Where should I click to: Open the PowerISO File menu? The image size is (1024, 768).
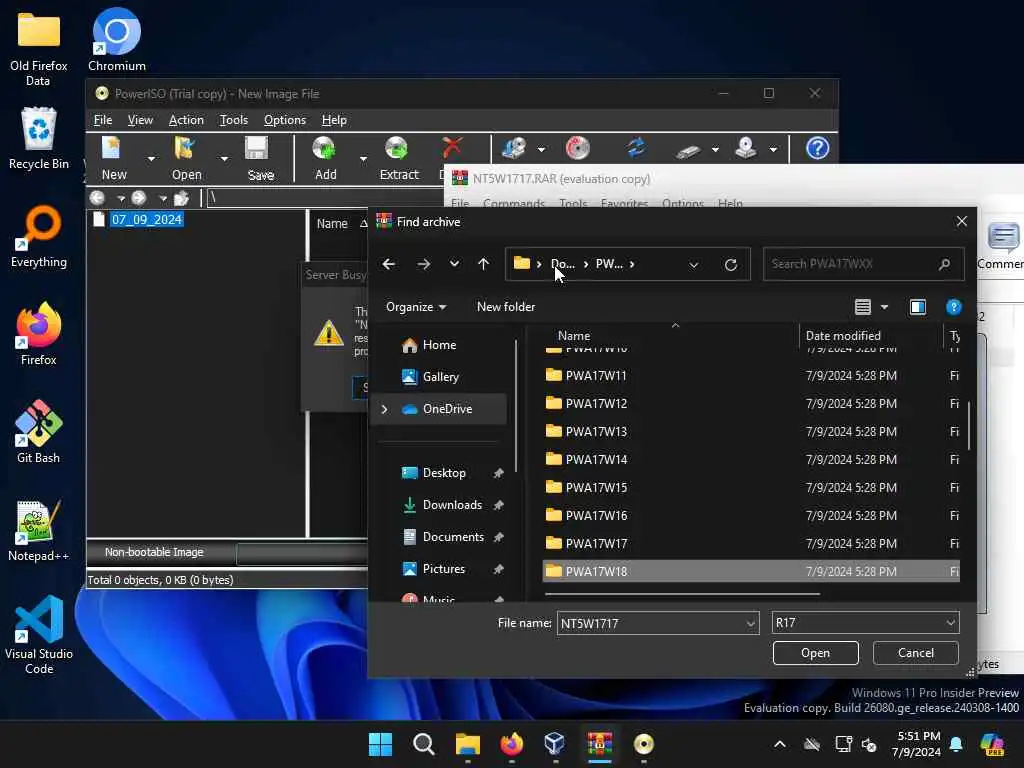point(103,120)
